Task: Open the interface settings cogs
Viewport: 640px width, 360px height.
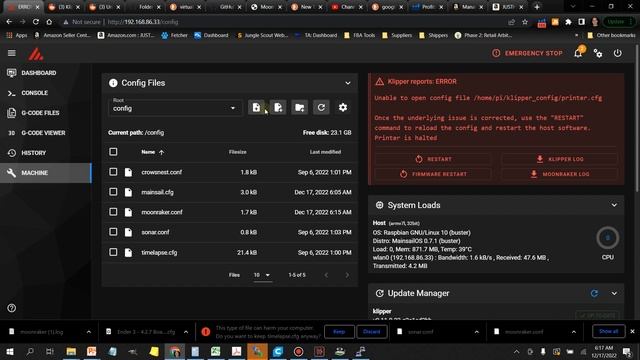Action: (598, 53)
